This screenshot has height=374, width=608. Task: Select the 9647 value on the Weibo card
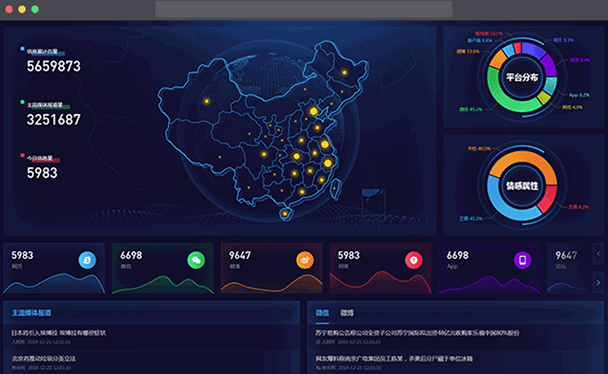(240, 255)
